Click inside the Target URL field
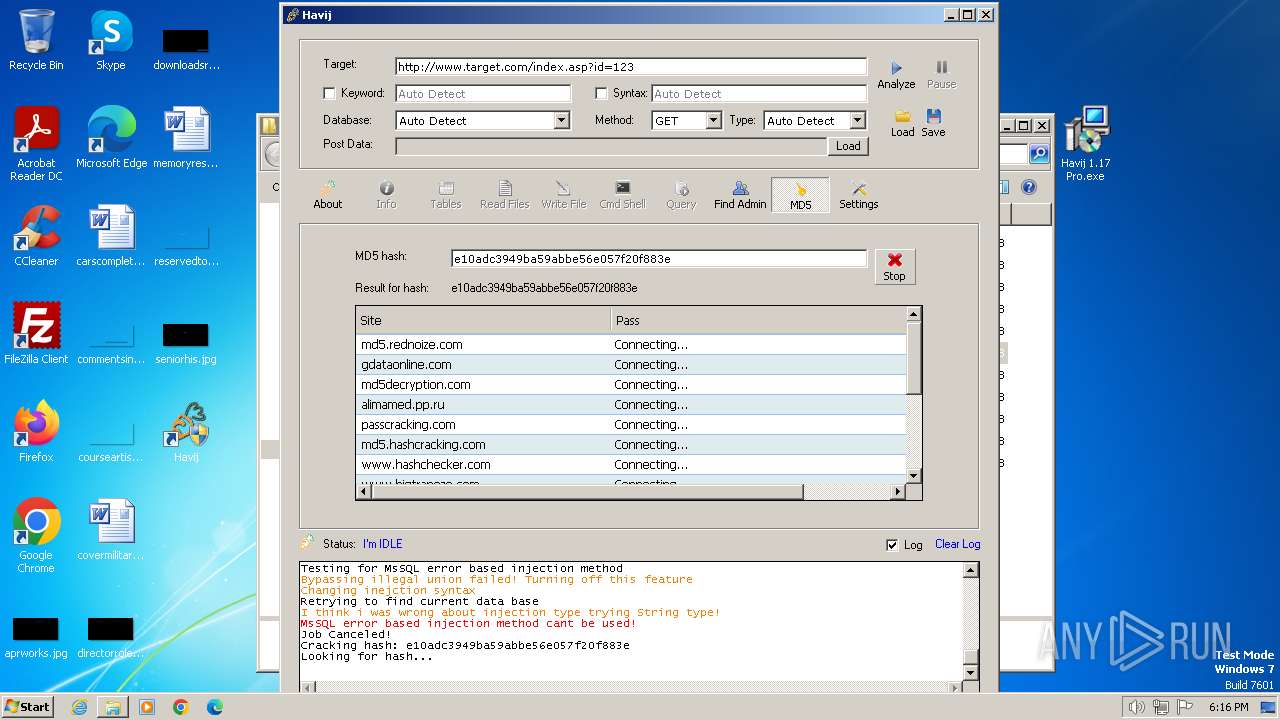 click(x=630, y=67)
